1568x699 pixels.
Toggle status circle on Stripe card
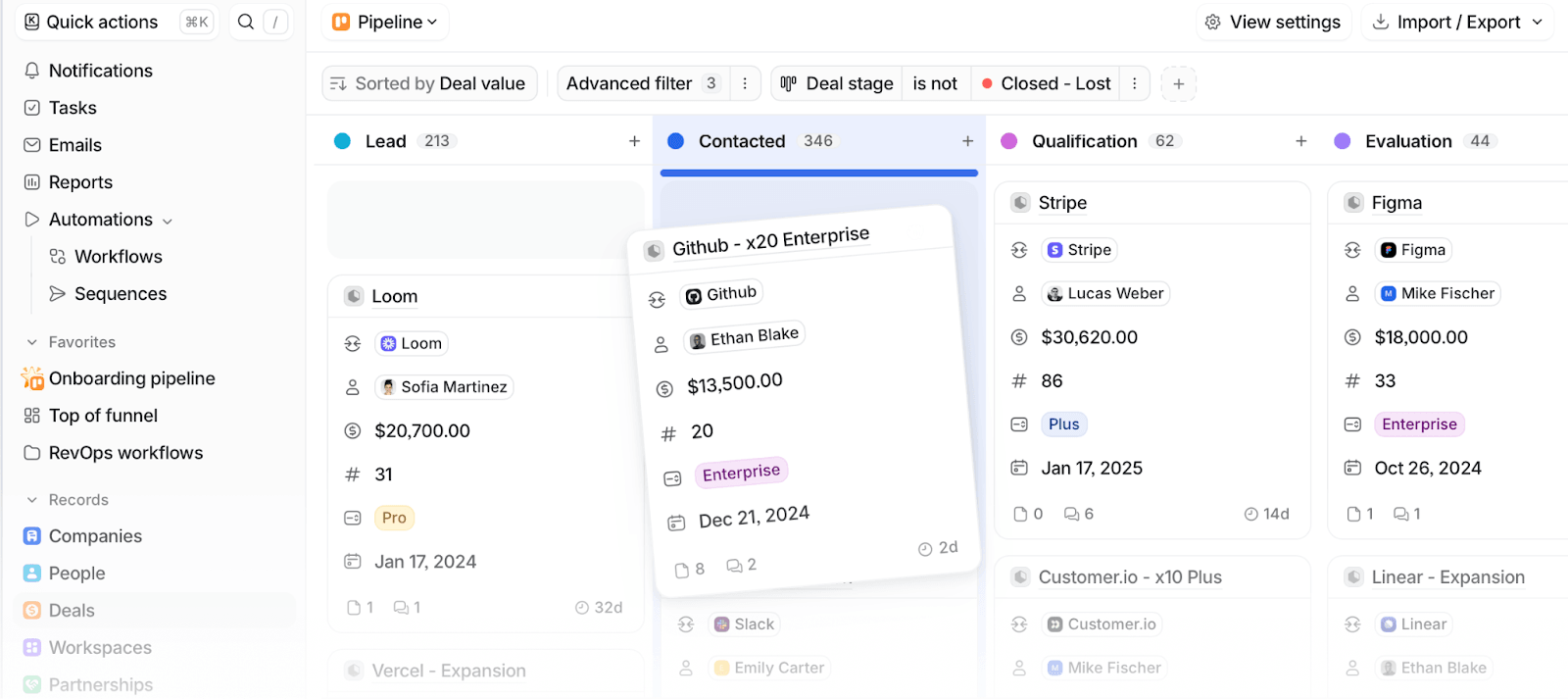[1020, 203]
